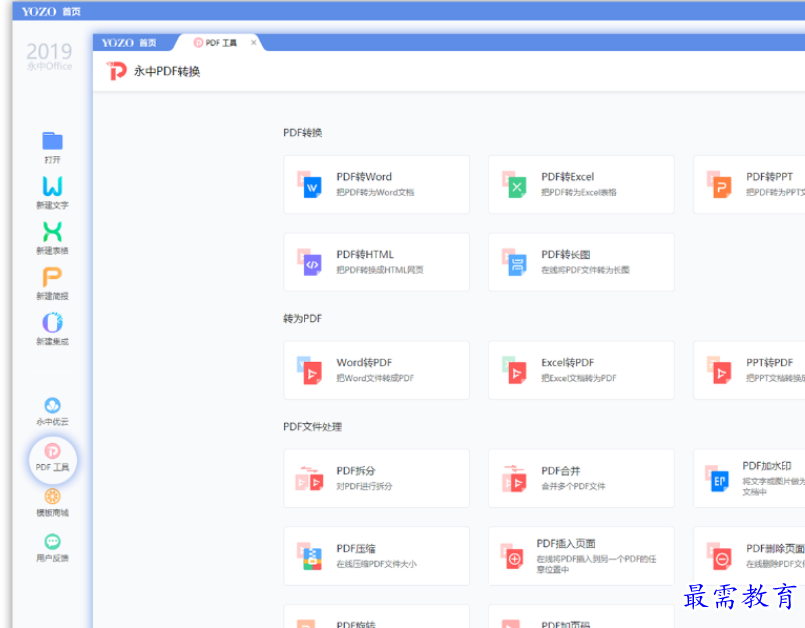Open the PDF拆分 card title
The height and width of the screenshot is (628, 805).
coord(356,471)
